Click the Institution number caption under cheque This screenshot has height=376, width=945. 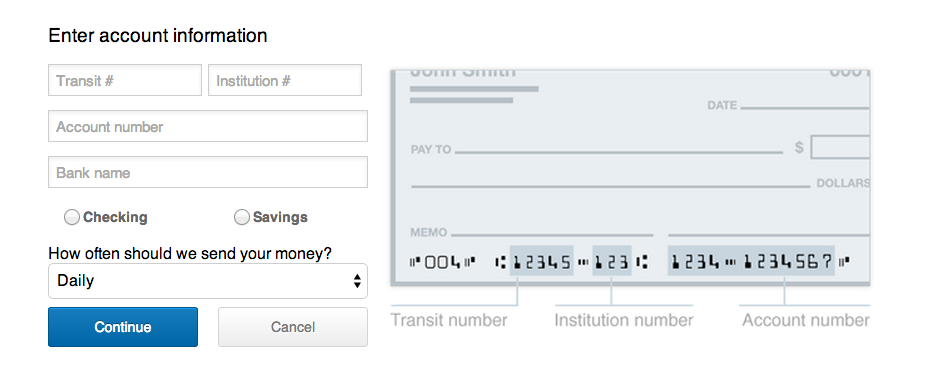click(624, 320)
